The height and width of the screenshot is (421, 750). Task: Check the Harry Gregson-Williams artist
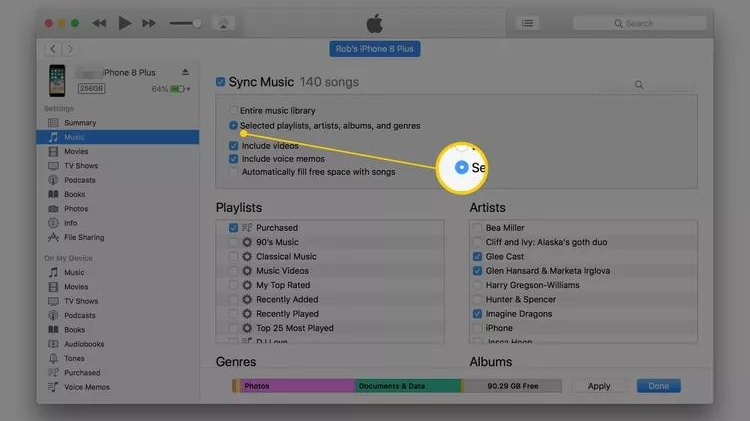(477, 285)
